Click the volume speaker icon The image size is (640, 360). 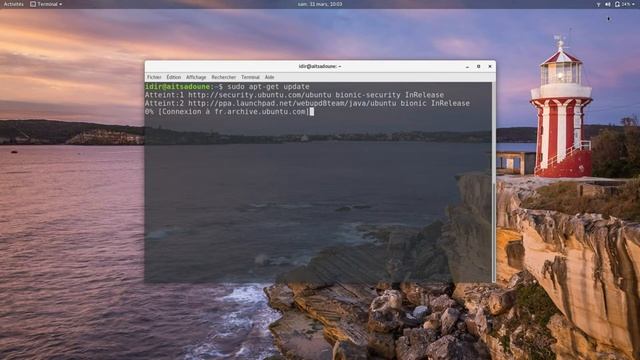tap(607, 4)
